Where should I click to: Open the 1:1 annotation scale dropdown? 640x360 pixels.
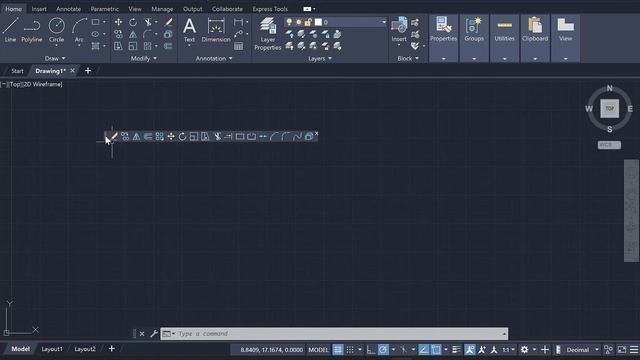(508, 350)
